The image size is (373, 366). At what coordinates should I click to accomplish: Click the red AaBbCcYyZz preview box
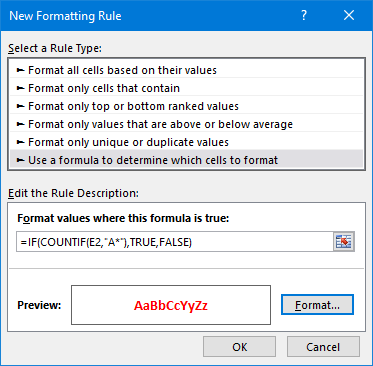tap(171, 305)
